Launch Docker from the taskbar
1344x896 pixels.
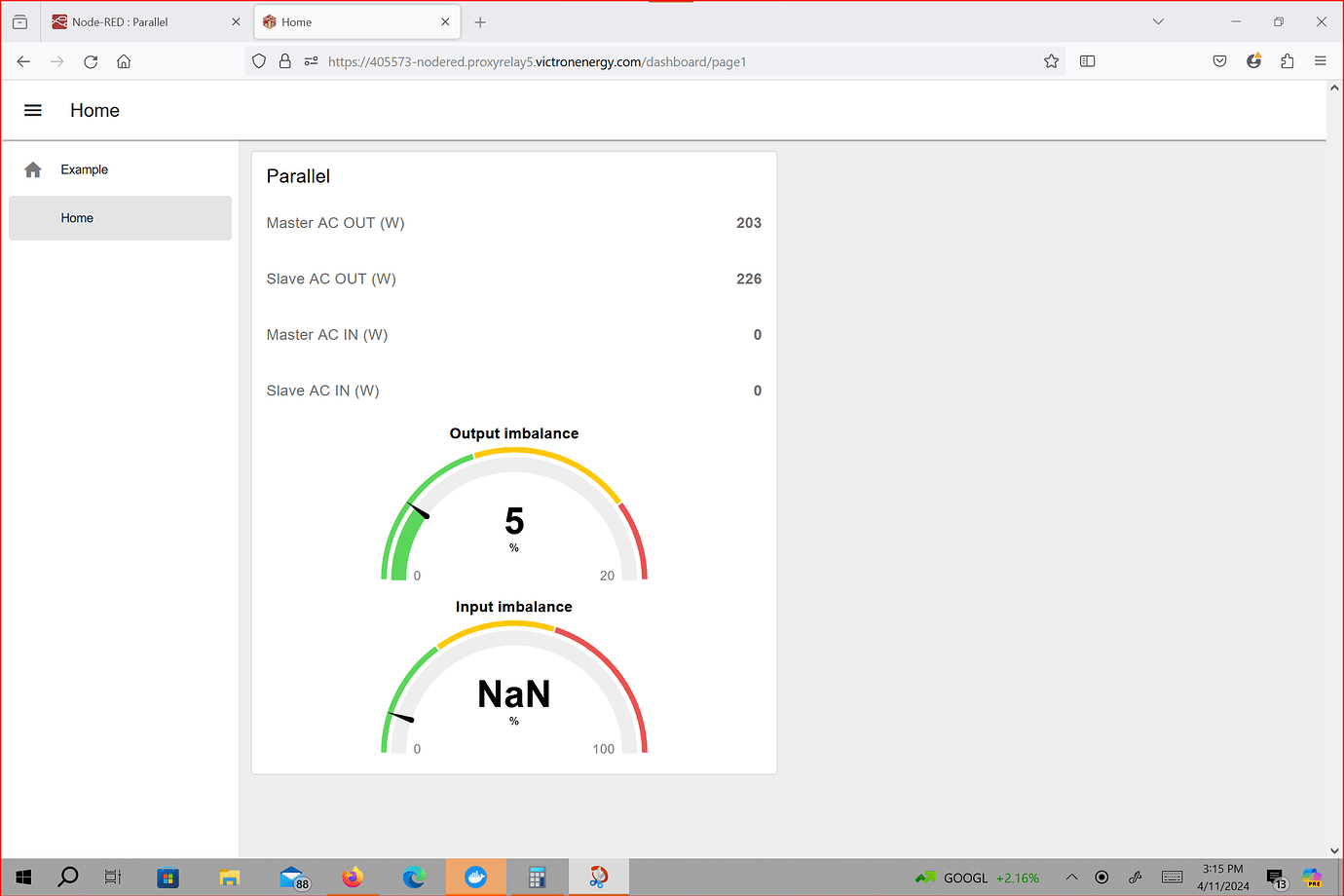[476, 877]
